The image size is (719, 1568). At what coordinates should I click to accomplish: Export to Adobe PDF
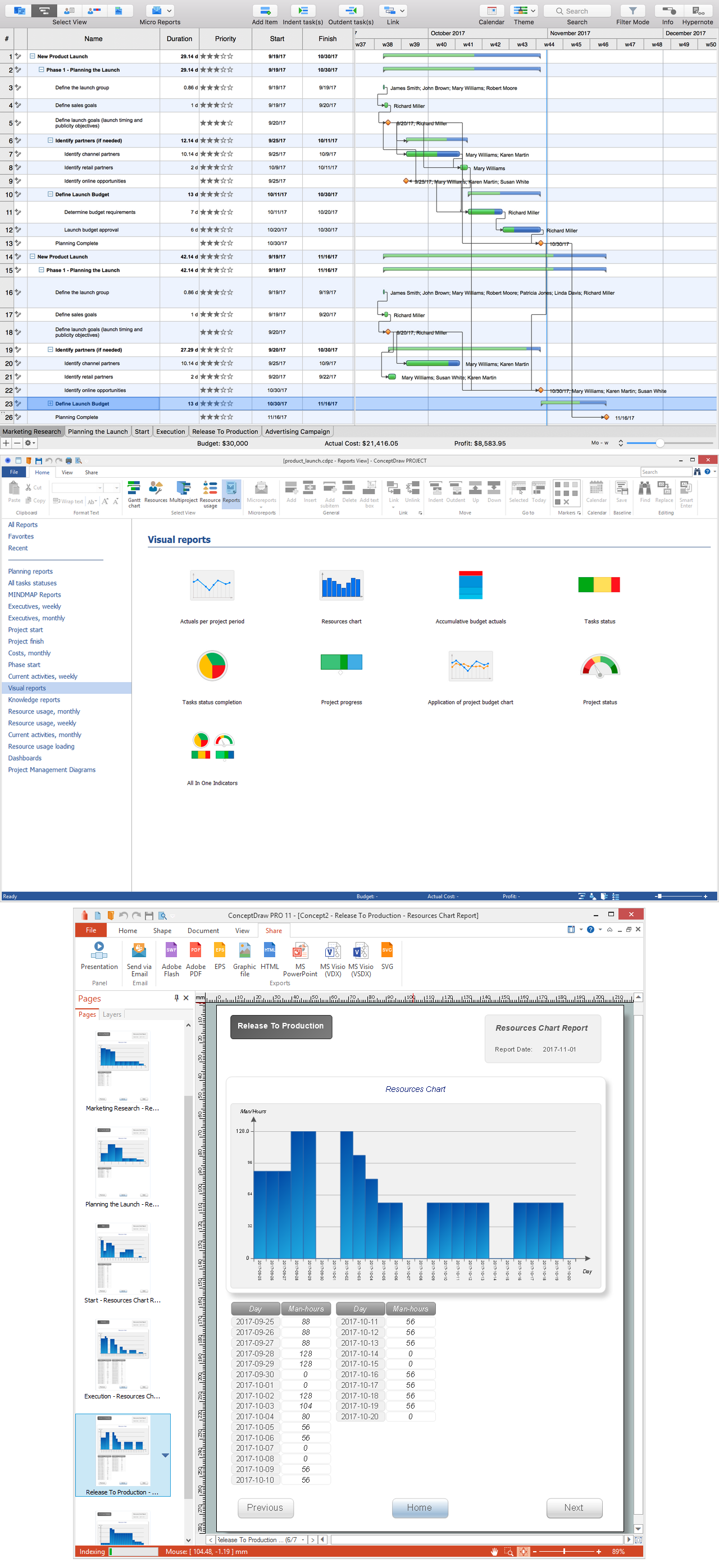tap(195, 959)
